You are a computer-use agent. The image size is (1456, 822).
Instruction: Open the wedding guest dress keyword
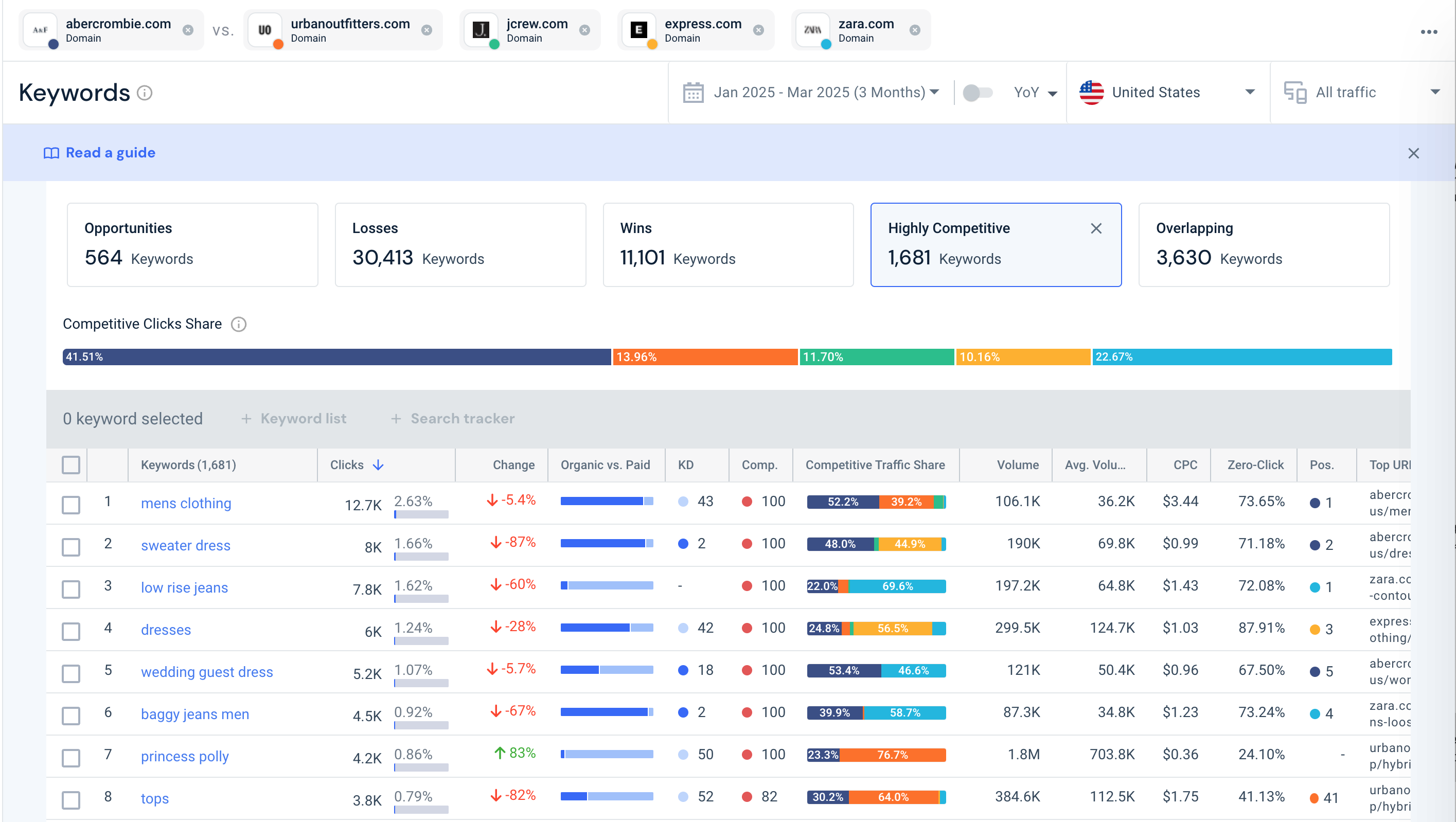(x=207, y=672)
